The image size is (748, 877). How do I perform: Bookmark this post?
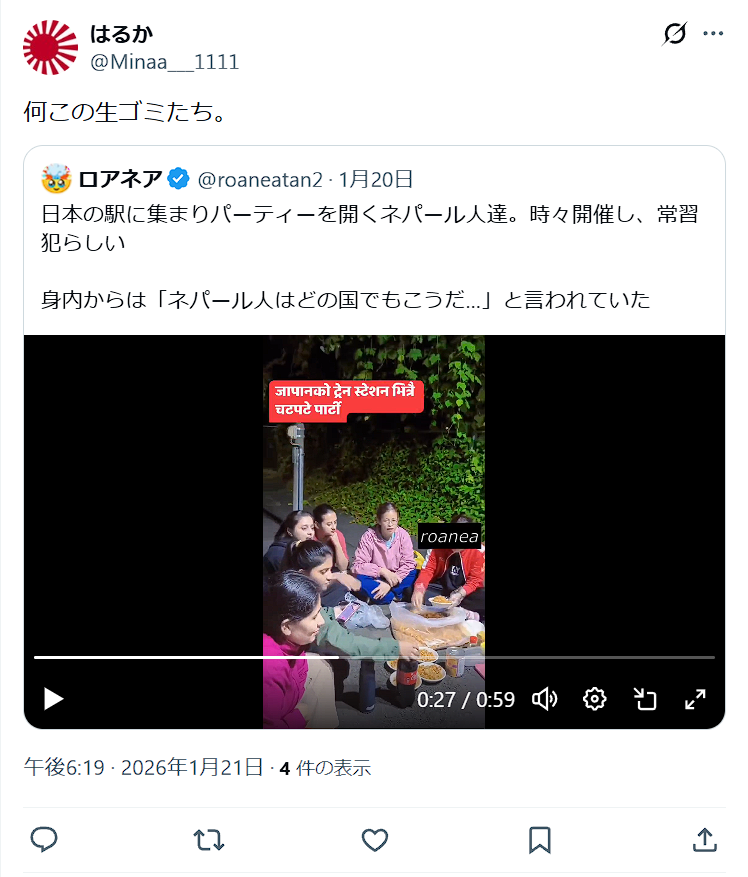click(x=540, y=840)
